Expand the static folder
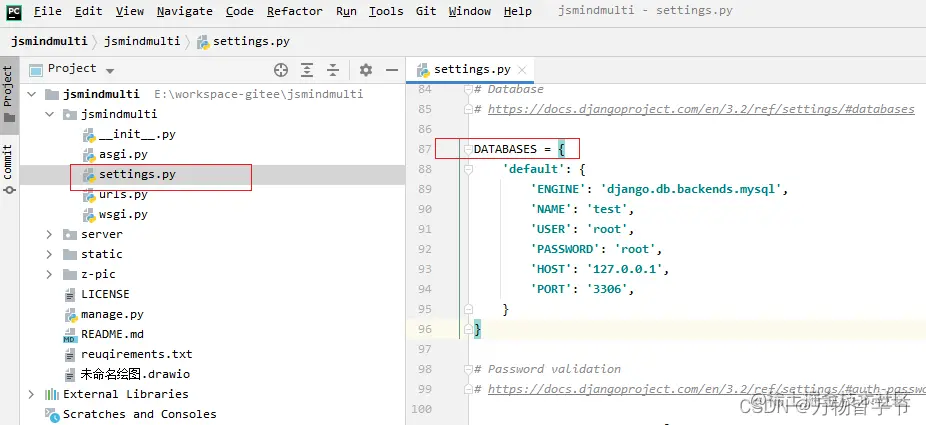Viewport: 926px width, 425px height. tap(50, 254)
